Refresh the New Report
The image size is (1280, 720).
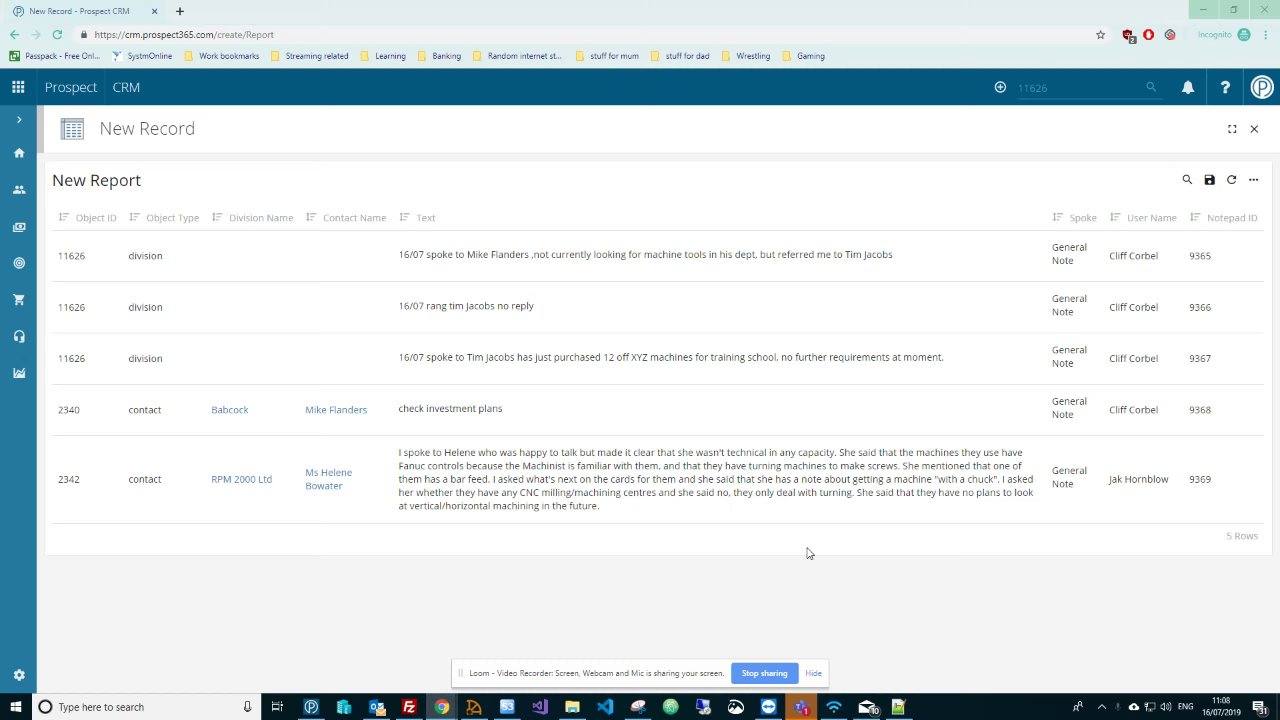coord(1231,180)
